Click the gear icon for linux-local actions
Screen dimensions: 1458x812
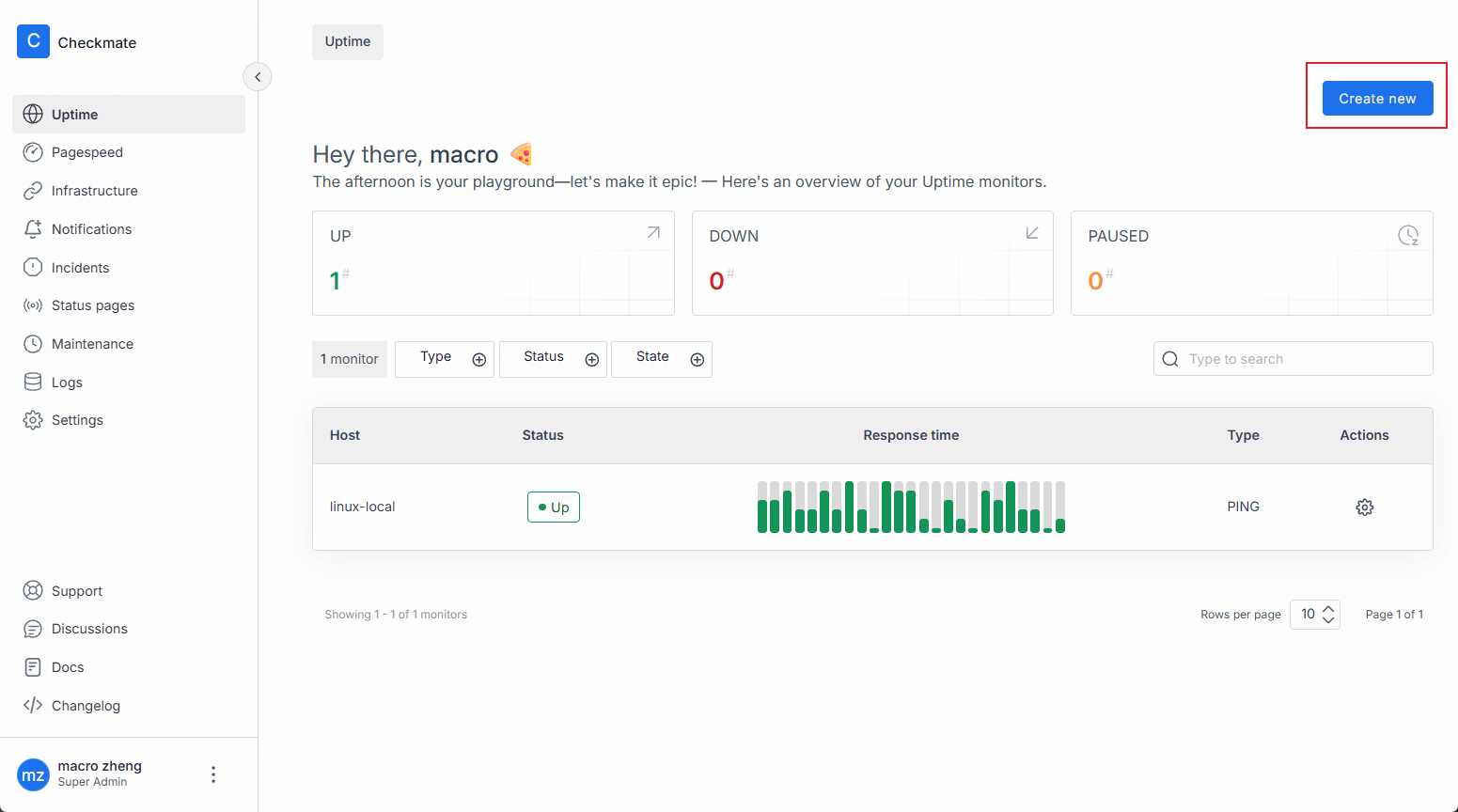coord(1364,507)
